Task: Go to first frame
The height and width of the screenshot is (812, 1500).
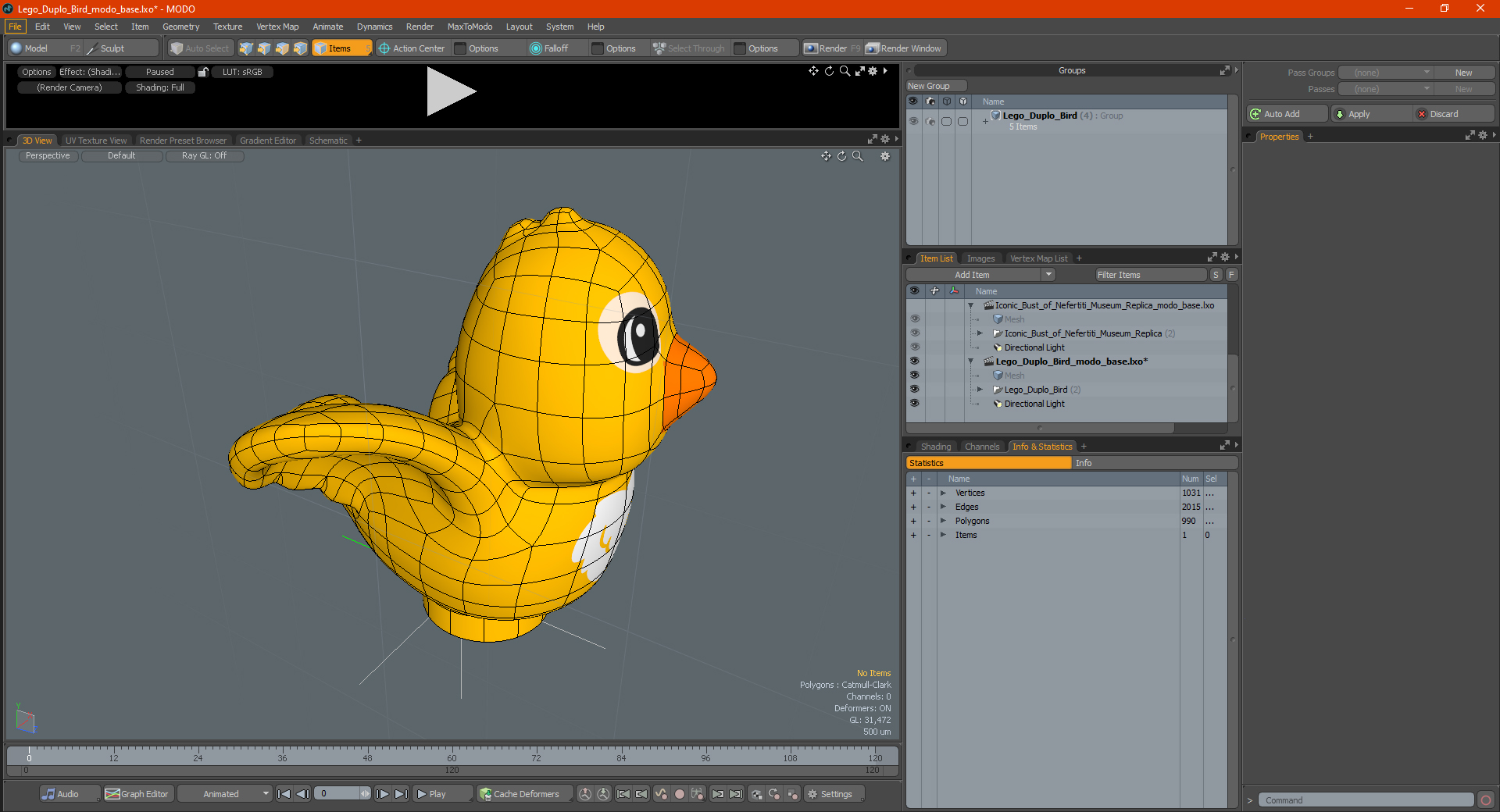Action: 284,794
